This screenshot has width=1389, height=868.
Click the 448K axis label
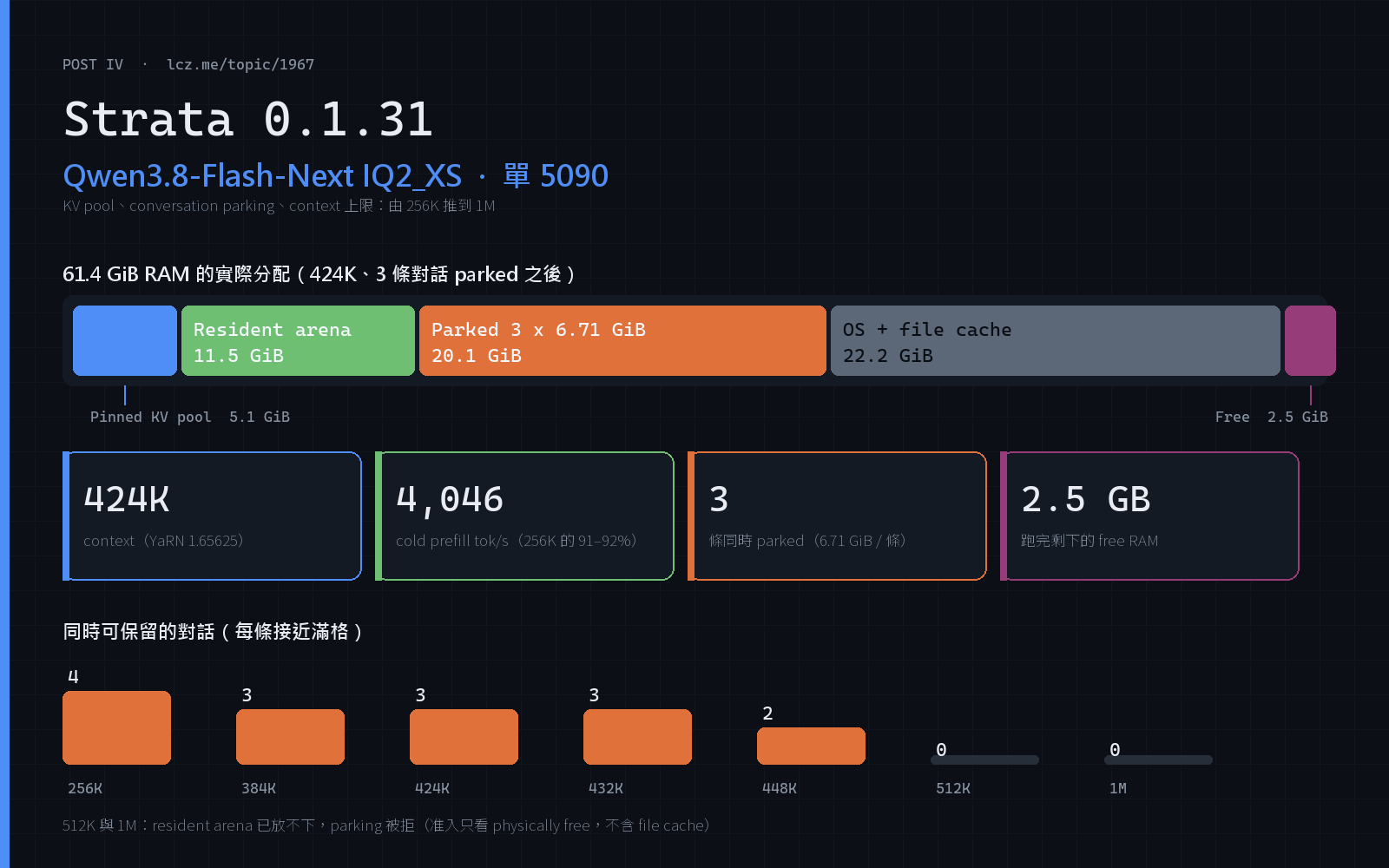(780, 788)
